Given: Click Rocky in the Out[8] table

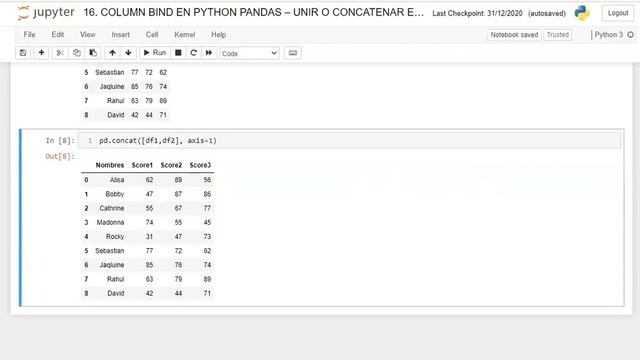Looking at the screenshot, I should (115, 237).
